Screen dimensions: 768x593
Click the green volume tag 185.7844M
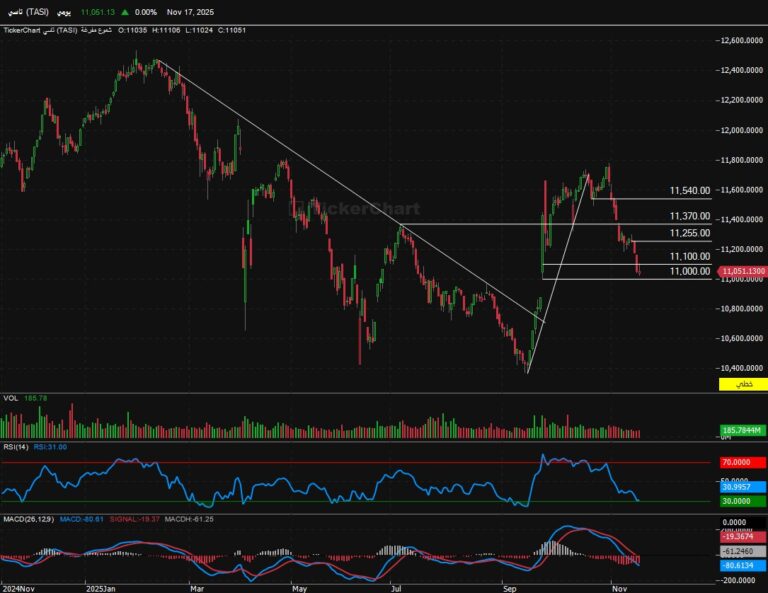(x=743, y=430)
